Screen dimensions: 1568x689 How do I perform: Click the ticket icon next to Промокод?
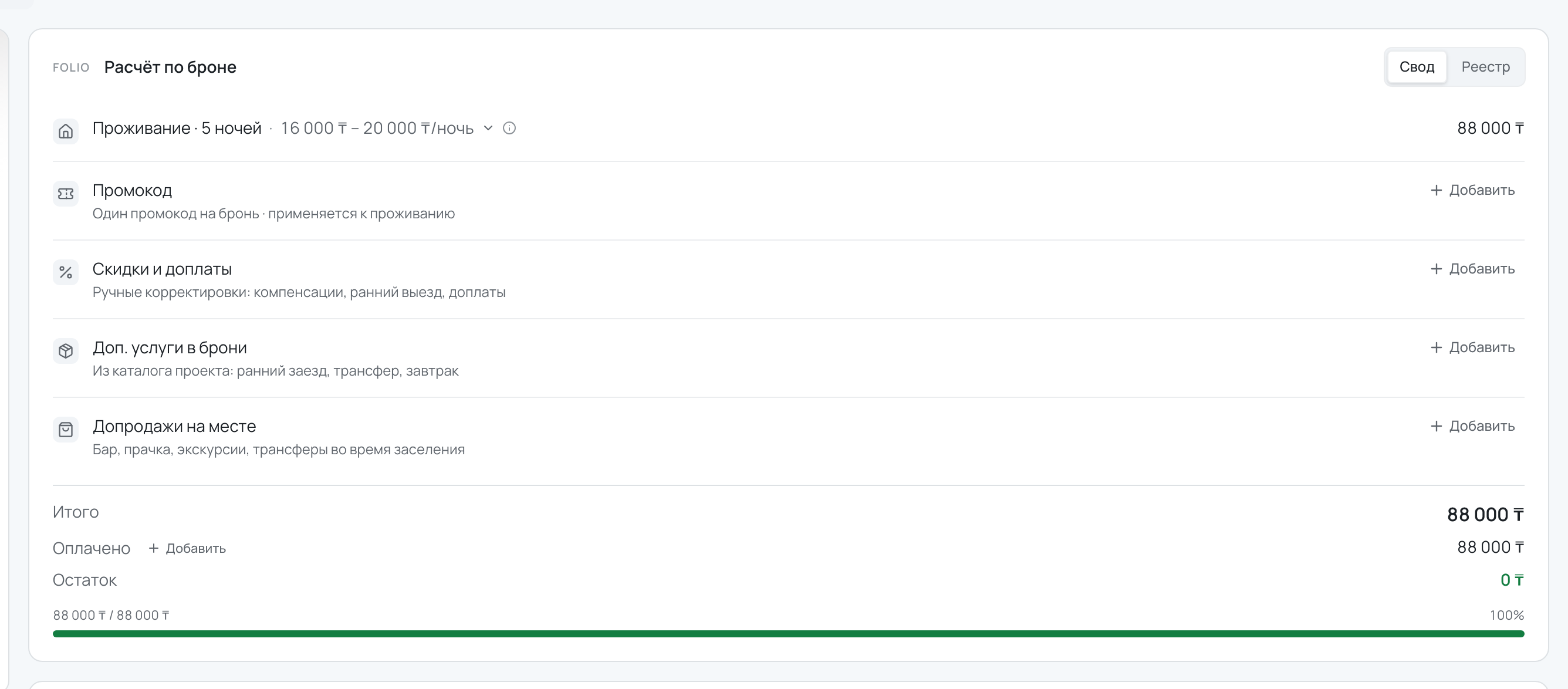(66, 194)
